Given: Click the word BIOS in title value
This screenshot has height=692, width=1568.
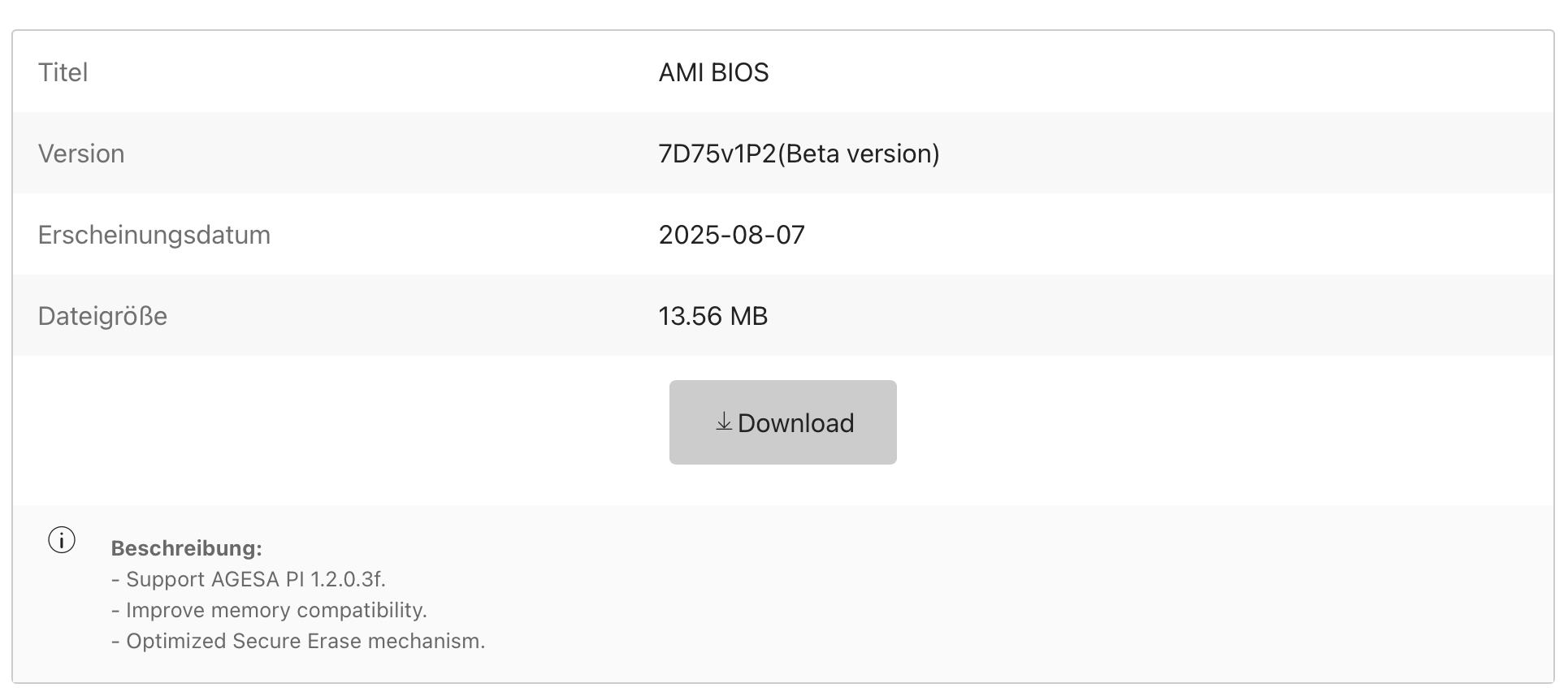Looking at the screenshot, I should (x=739, y=72).
